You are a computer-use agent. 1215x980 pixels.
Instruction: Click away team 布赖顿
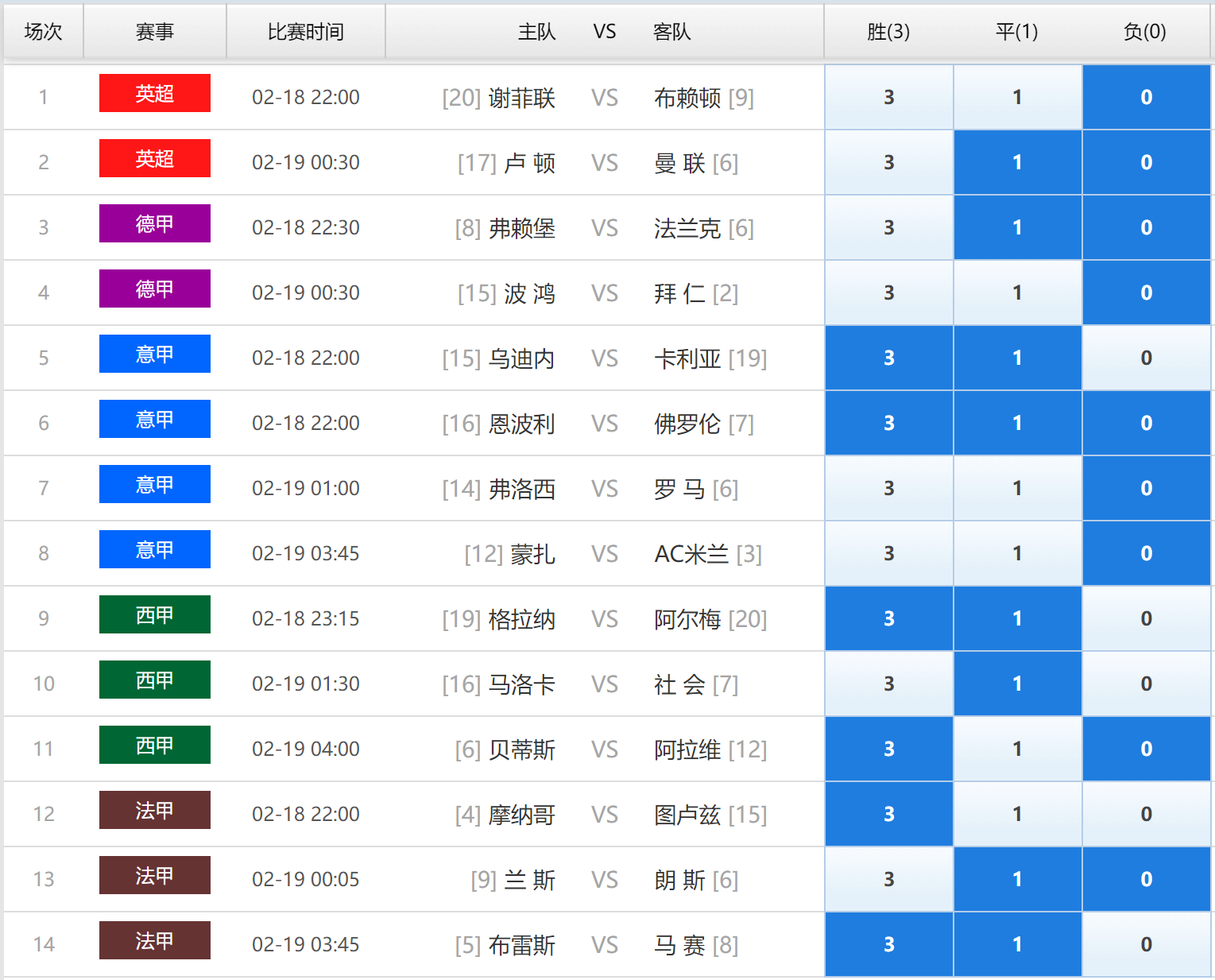click(687, 98)
